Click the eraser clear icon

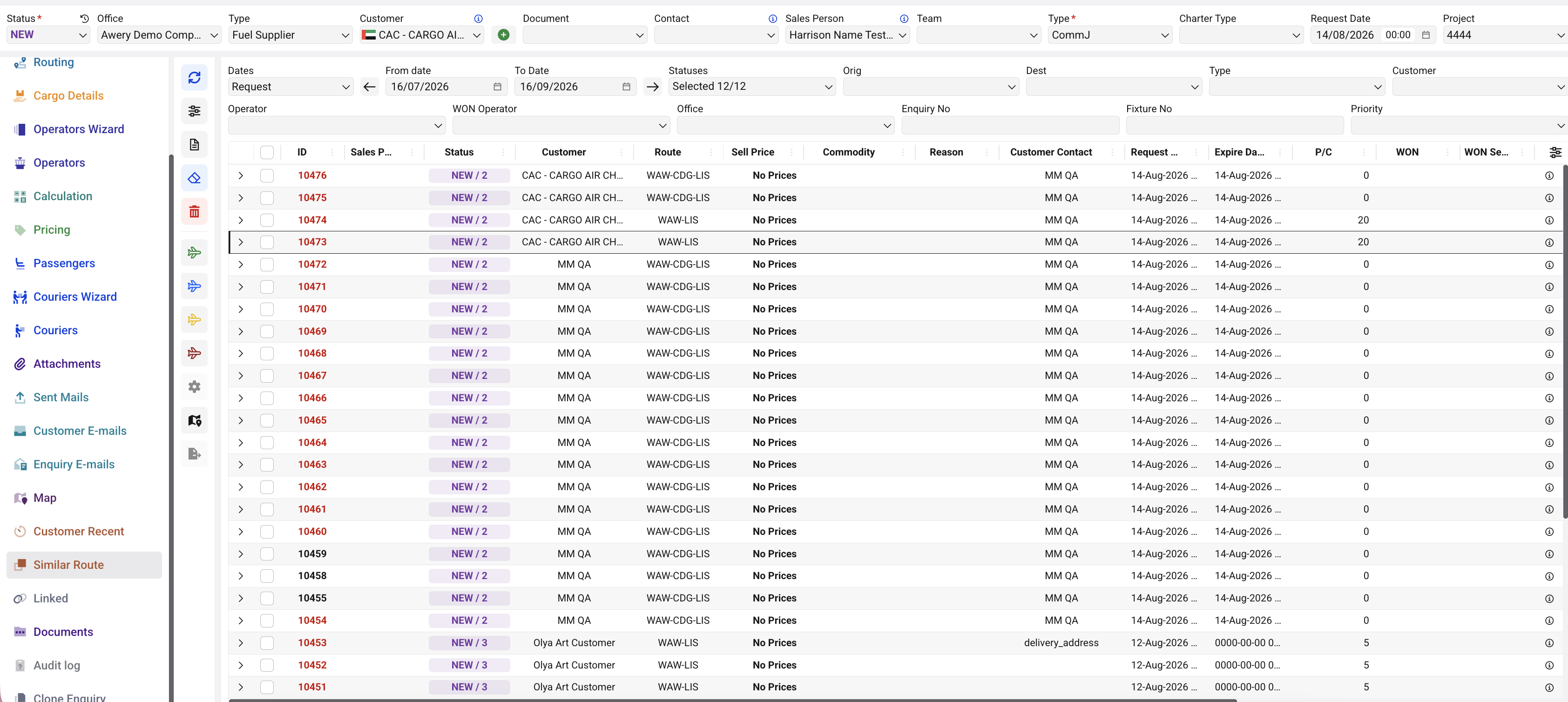pos(194,178)
